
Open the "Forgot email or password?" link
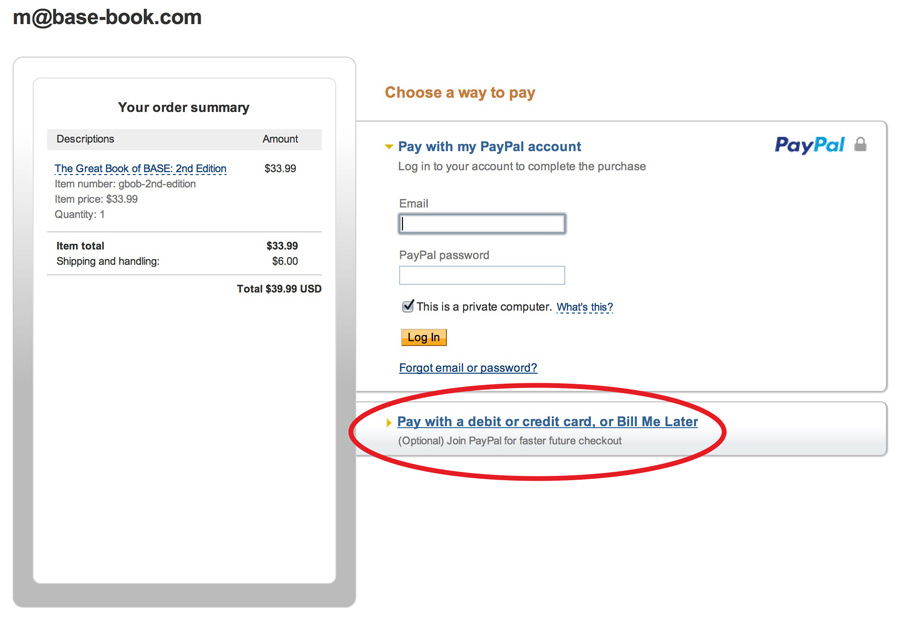coord(468,368)
